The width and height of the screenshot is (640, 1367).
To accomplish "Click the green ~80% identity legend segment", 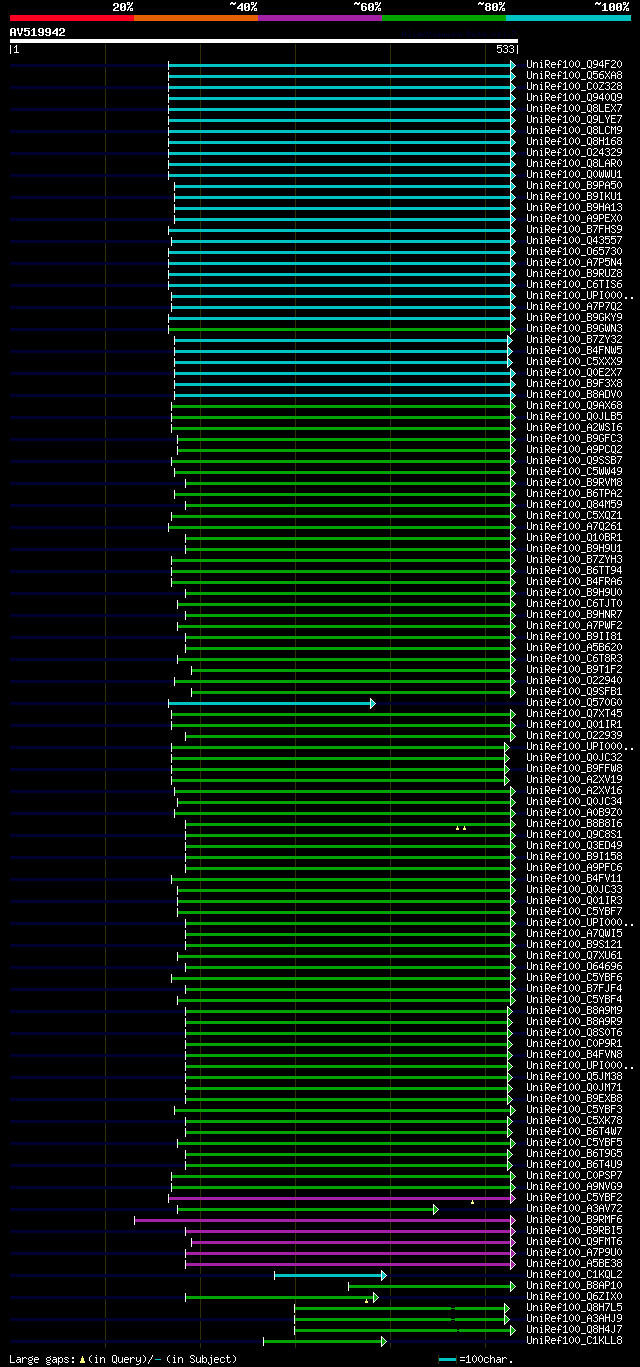I will coord(443,17).
